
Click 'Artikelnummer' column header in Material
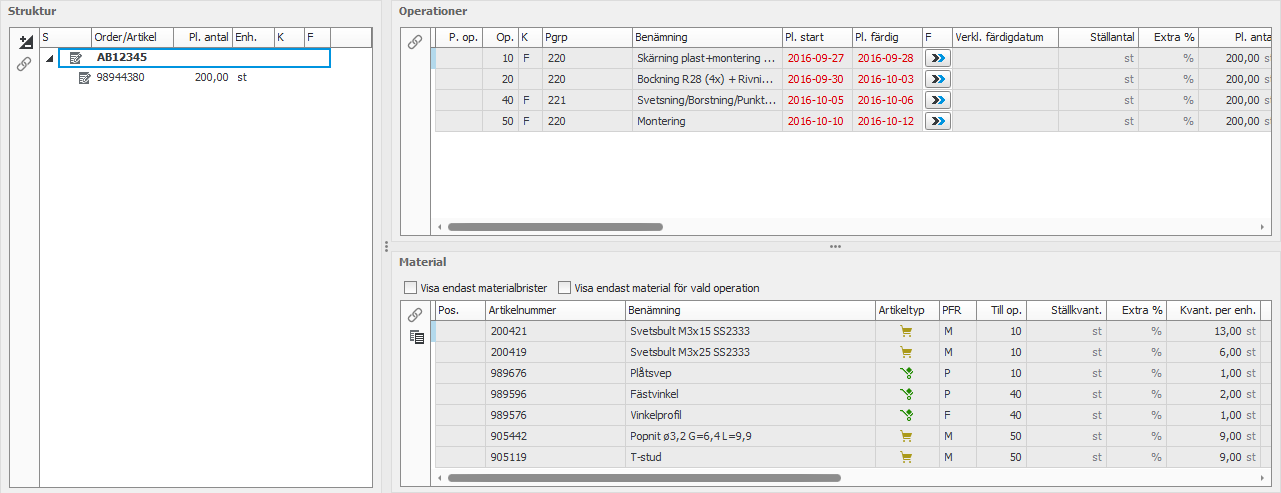click(554, 310)
